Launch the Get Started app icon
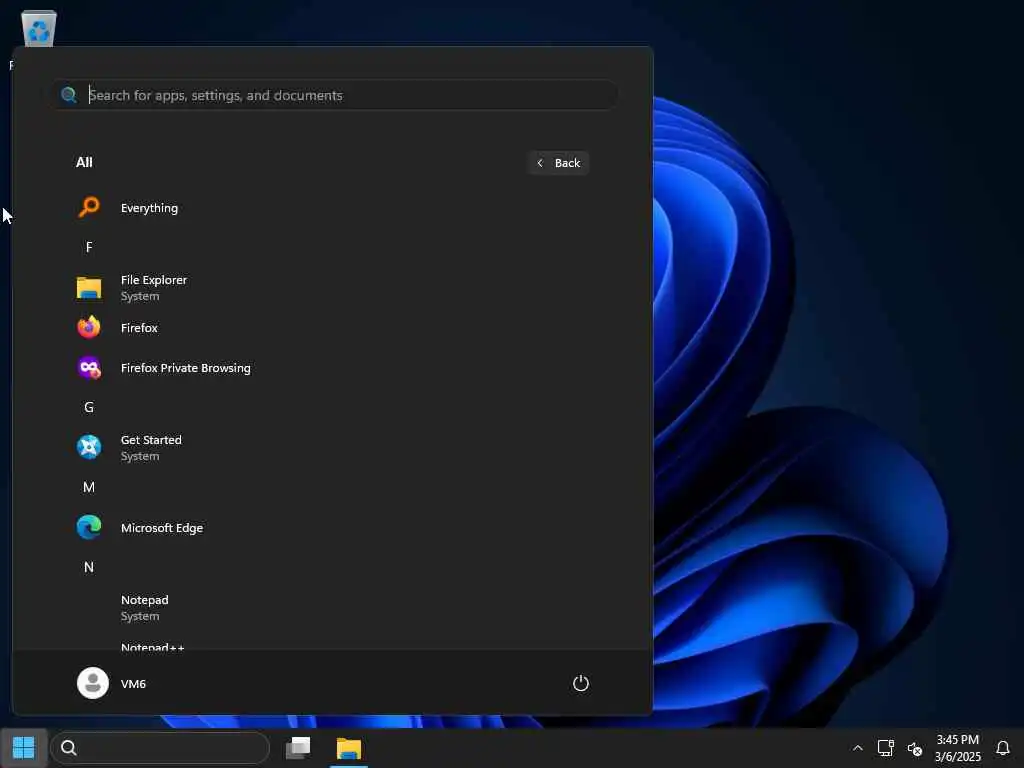Viewport: 1024px width, 768px height. click(x=89, y=447)
